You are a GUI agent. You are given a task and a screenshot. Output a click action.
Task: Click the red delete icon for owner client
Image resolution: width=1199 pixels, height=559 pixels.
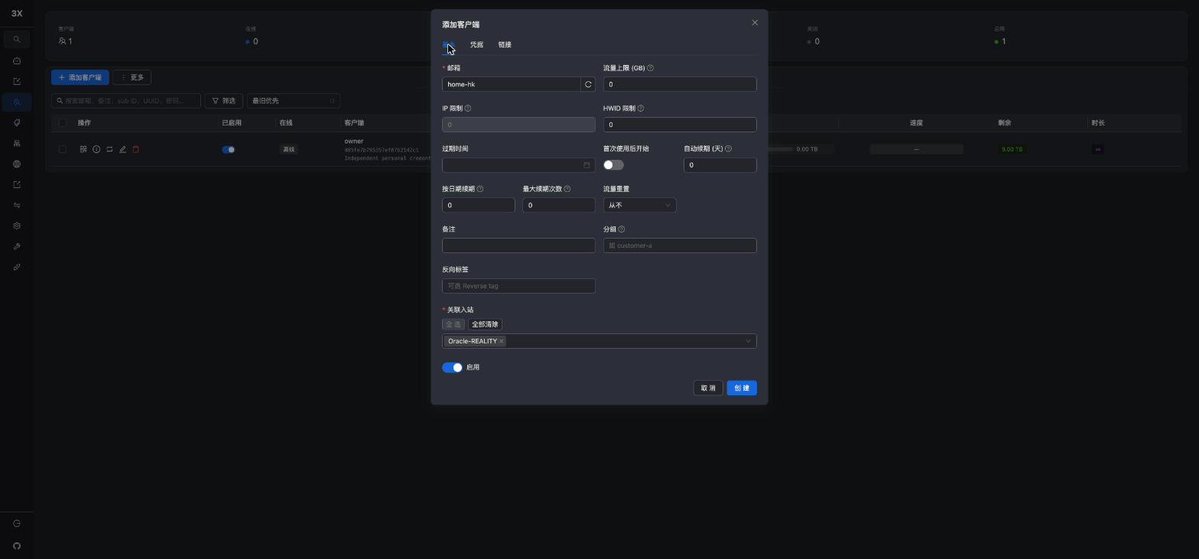pos(135,149)
